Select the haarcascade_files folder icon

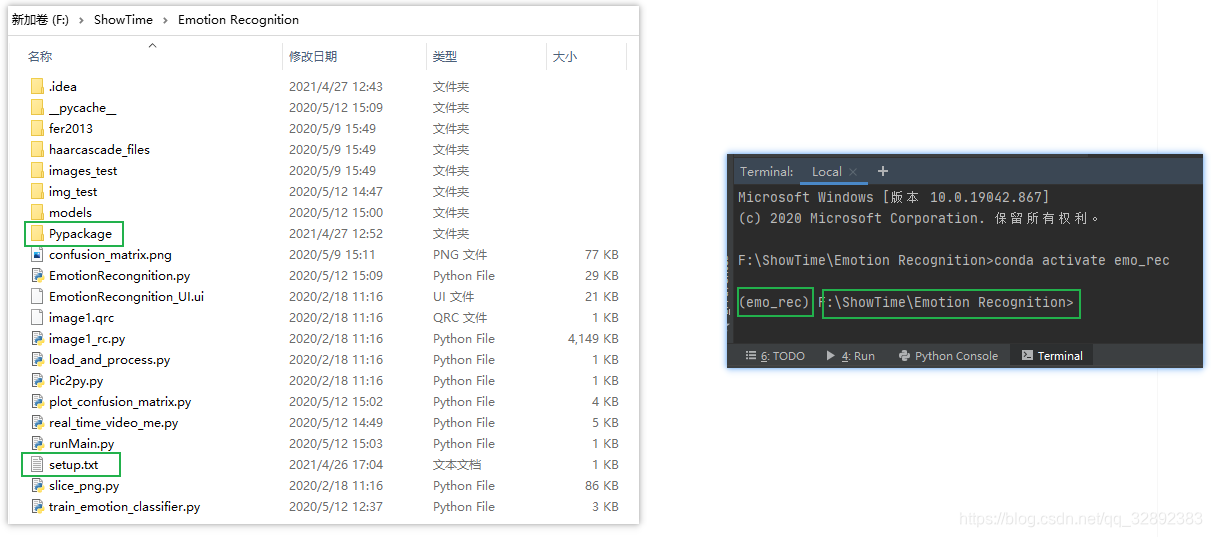click(37, 149)
